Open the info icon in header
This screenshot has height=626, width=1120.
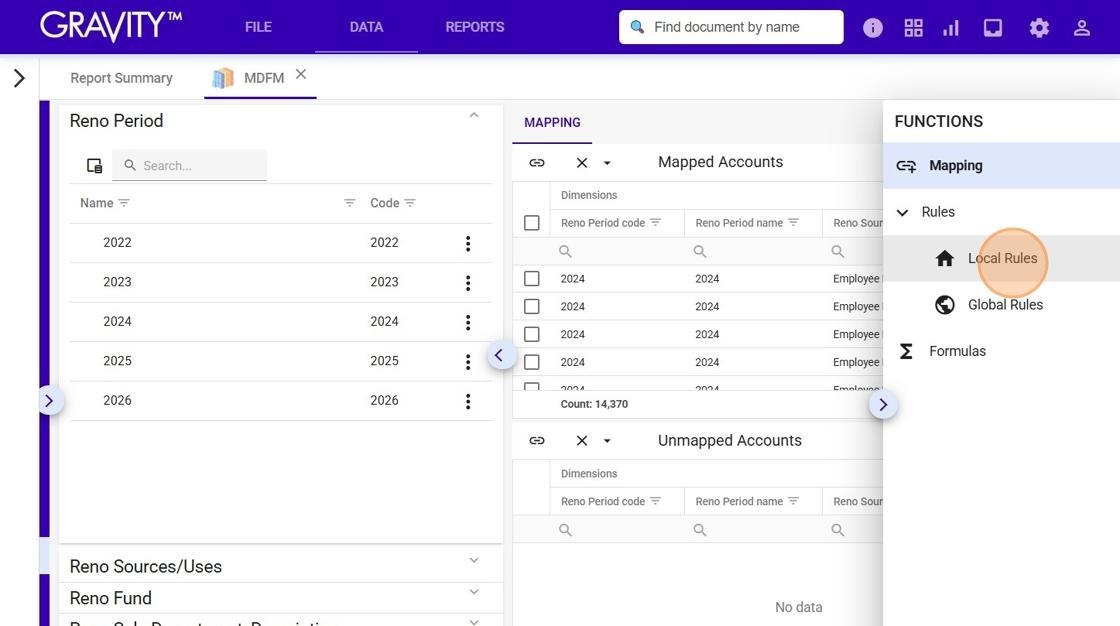pyautogui.click(x=872, y=28)
